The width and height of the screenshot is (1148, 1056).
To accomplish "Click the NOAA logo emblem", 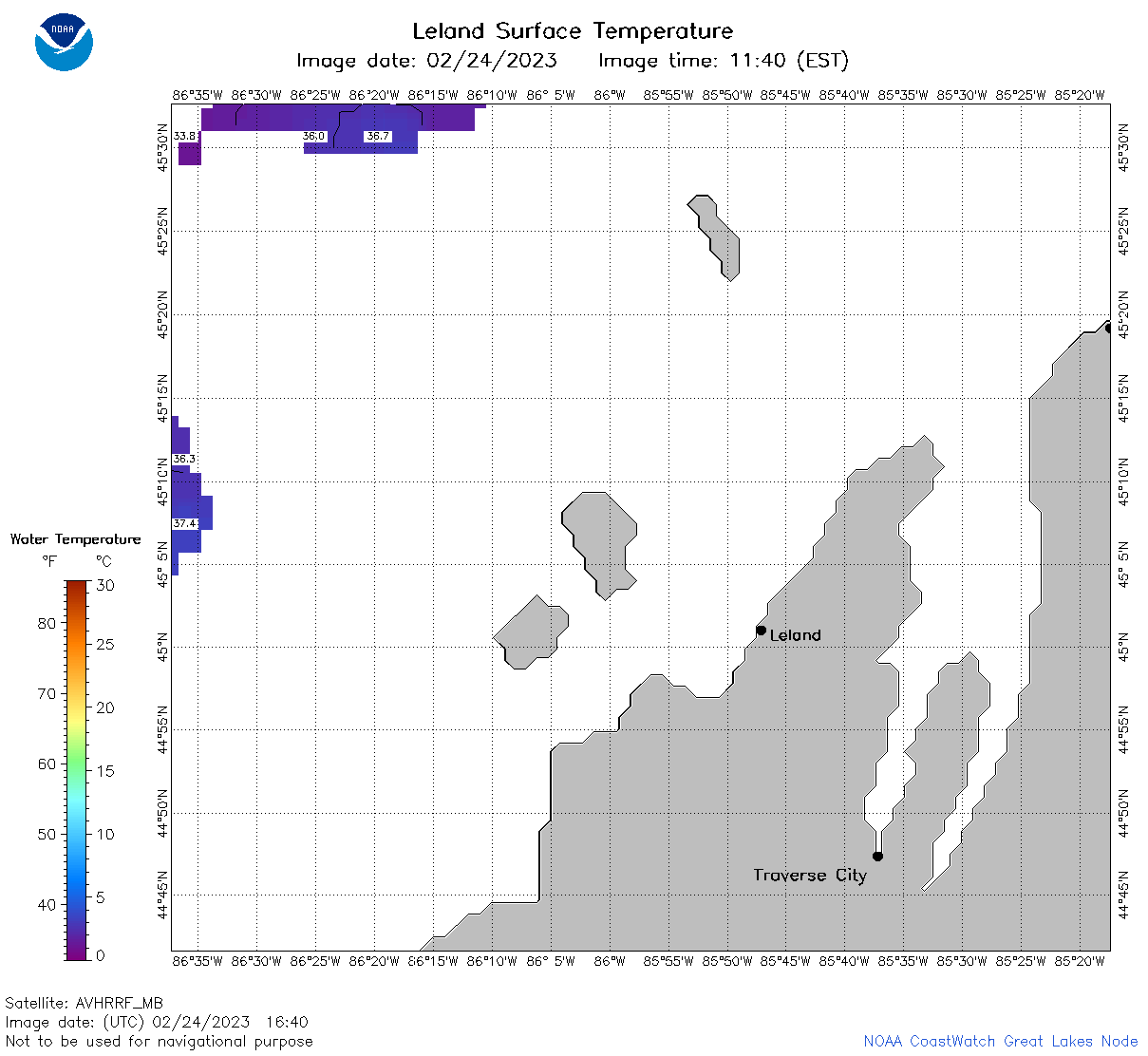I will tap(64, 41).
